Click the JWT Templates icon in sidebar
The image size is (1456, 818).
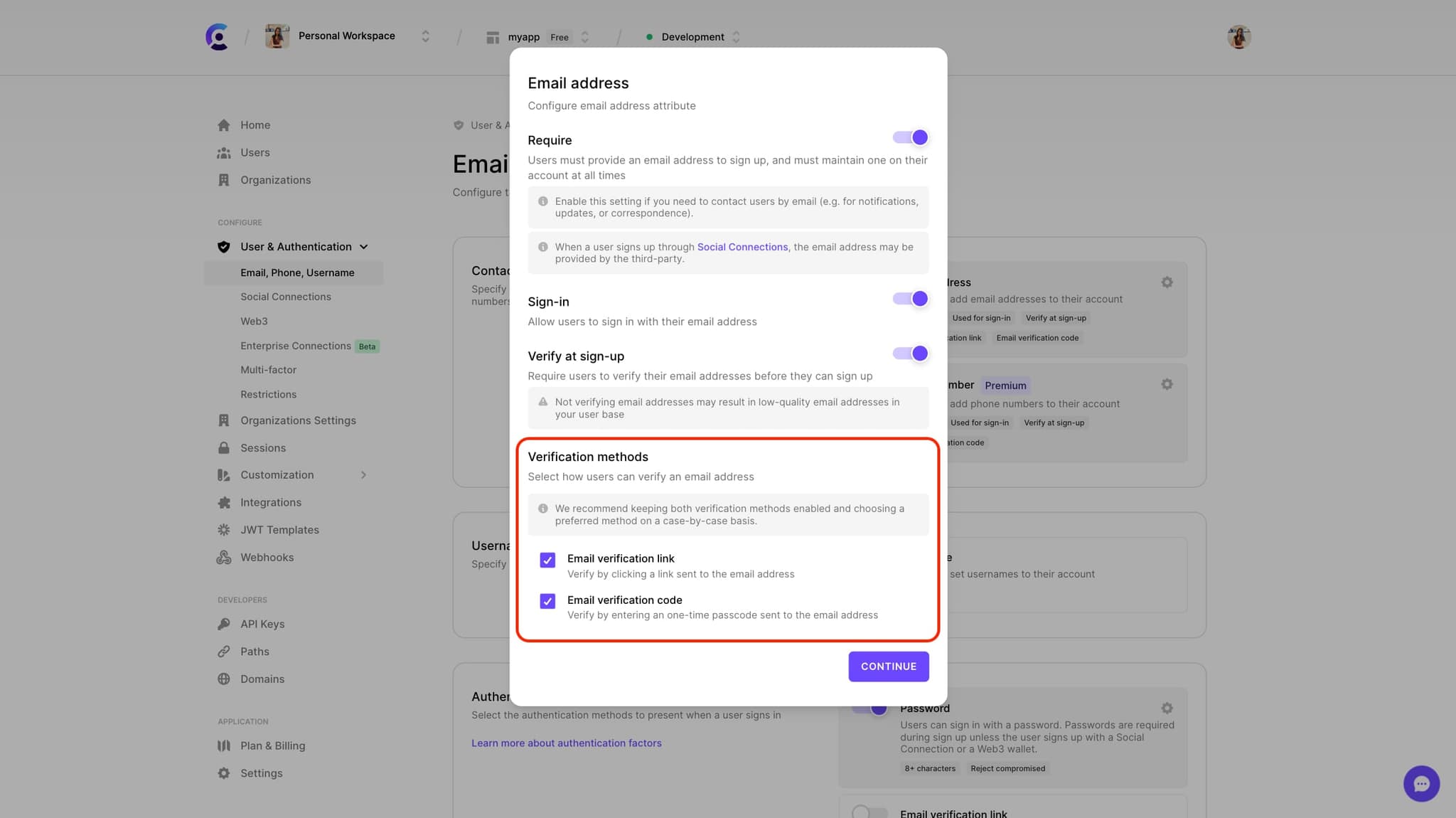pos(224,530)
